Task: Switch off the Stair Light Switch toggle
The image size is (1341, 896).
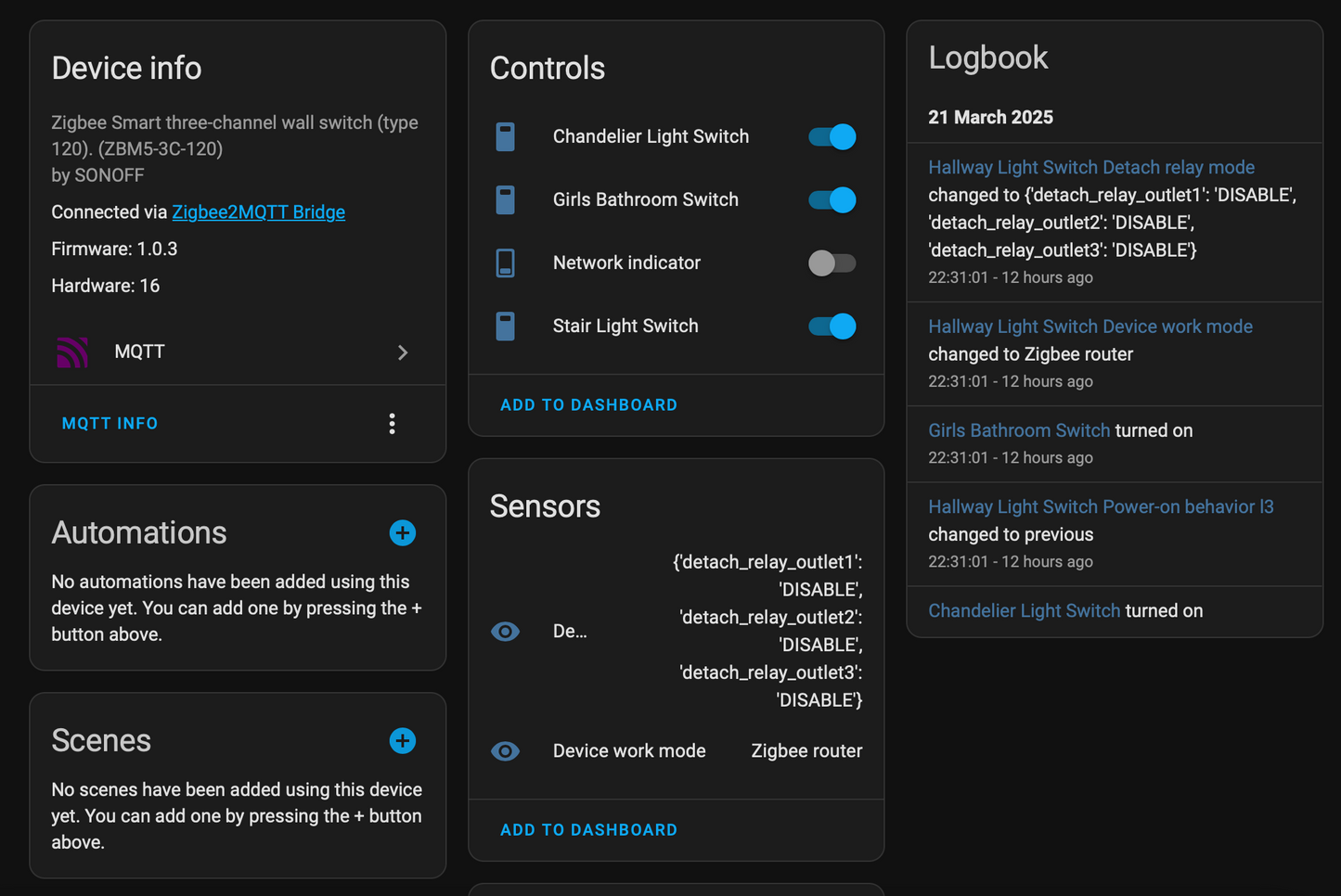Action: (832, 326)
